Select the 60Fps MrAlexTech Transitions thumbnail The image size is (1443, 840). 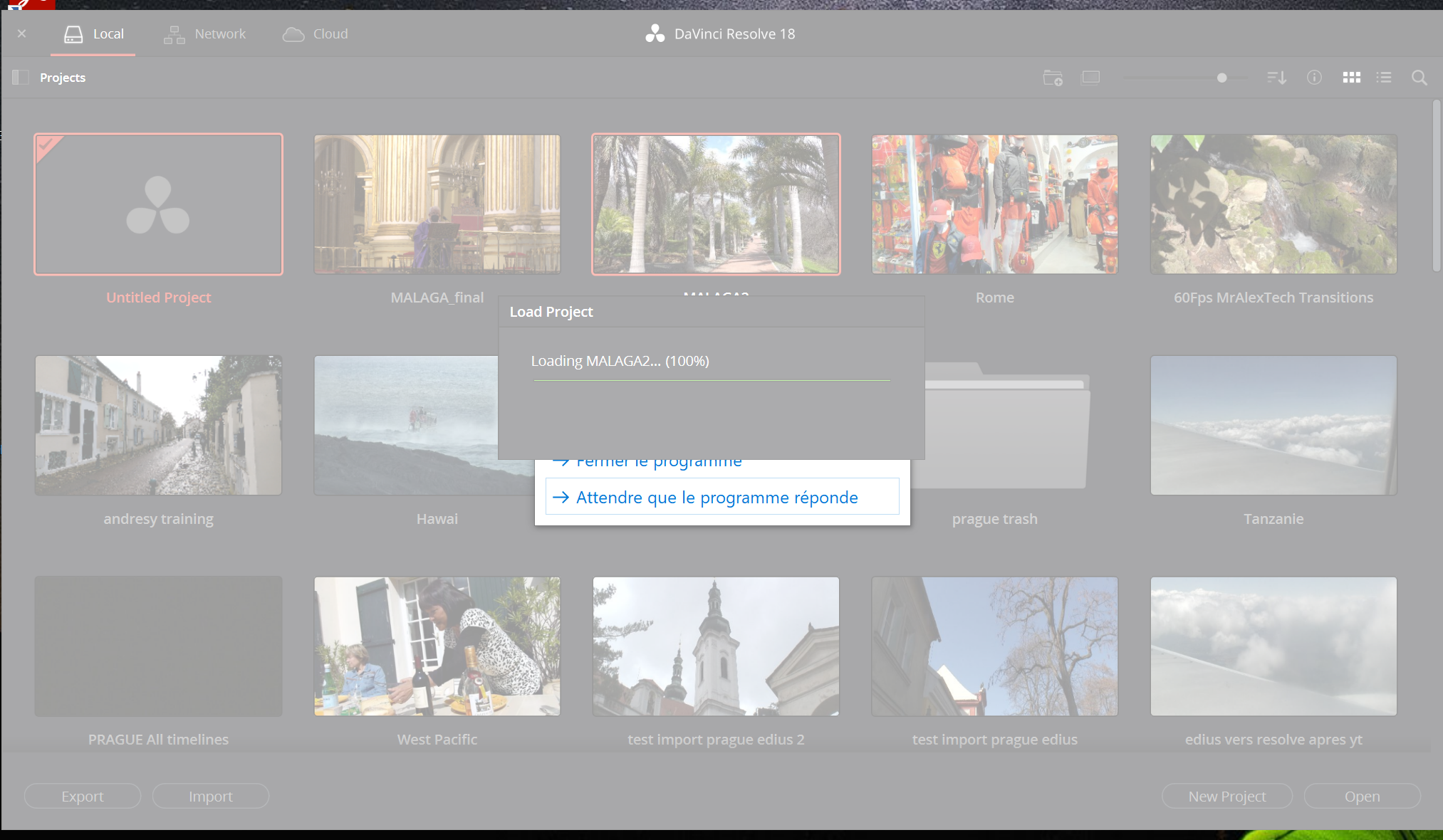pos(1273,204)
